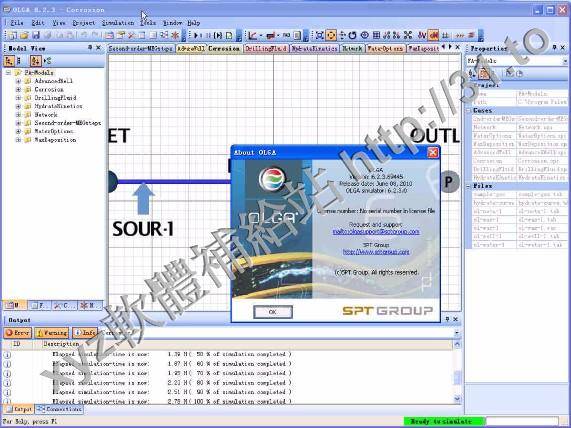The width and height of the screenshot is (571, 428).
Task: Open the Project menu
Action: (83, 23)
